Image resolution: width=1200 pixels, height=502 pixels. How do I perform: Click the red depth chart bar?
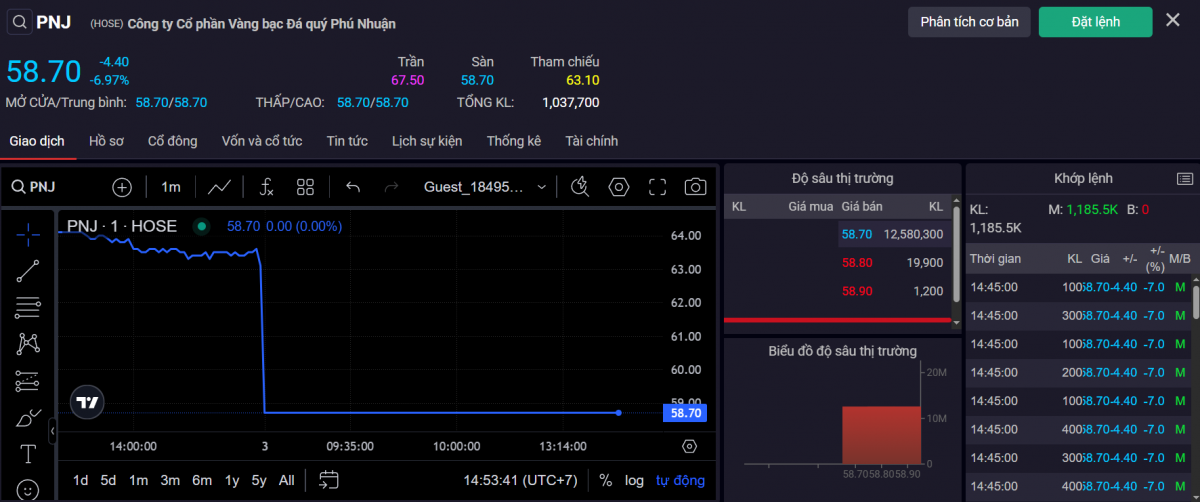click(880, 435)
